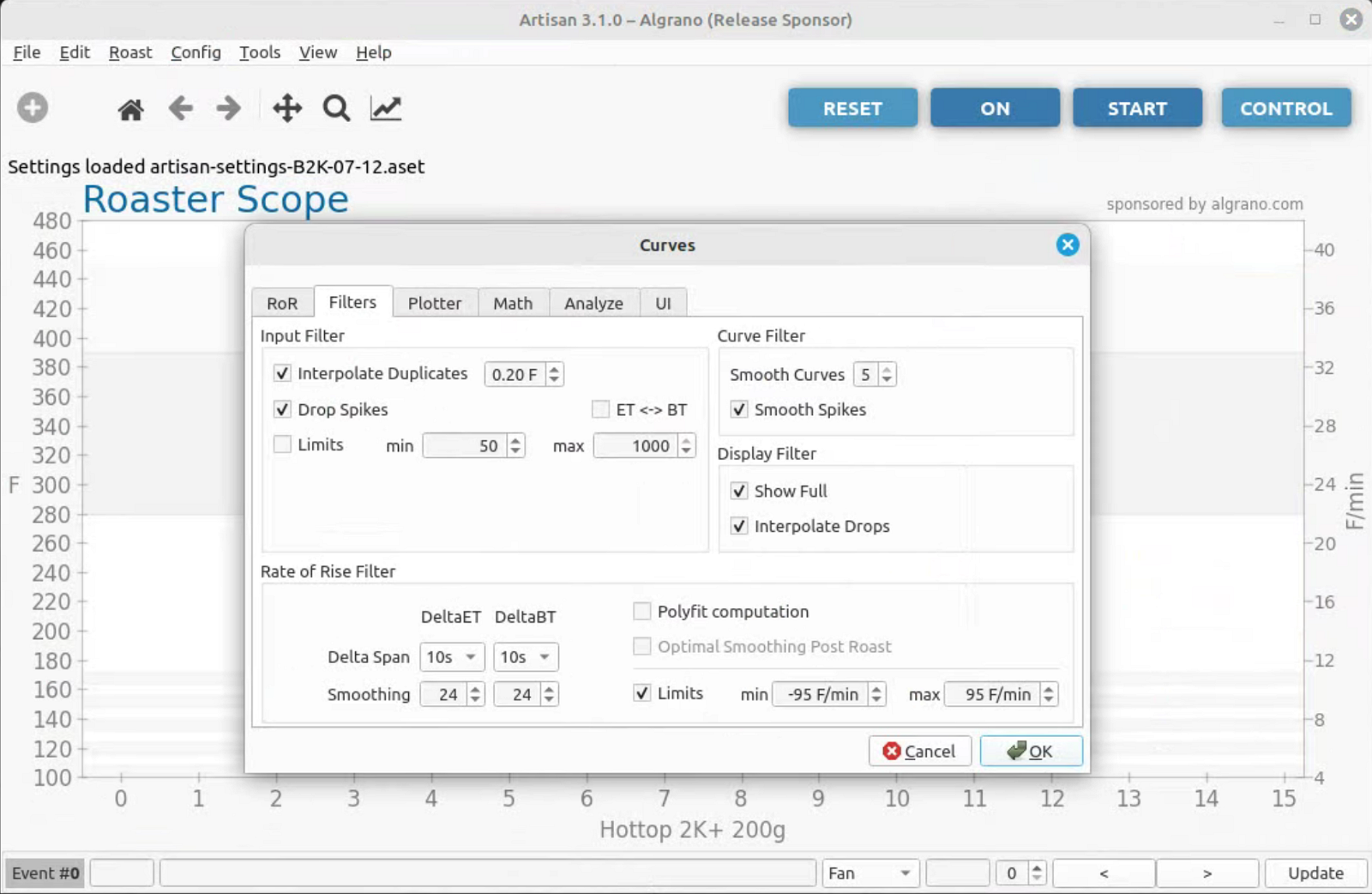Click Input Filter min limit stepper
1372x894 pixels.
[x=515, y=445]
